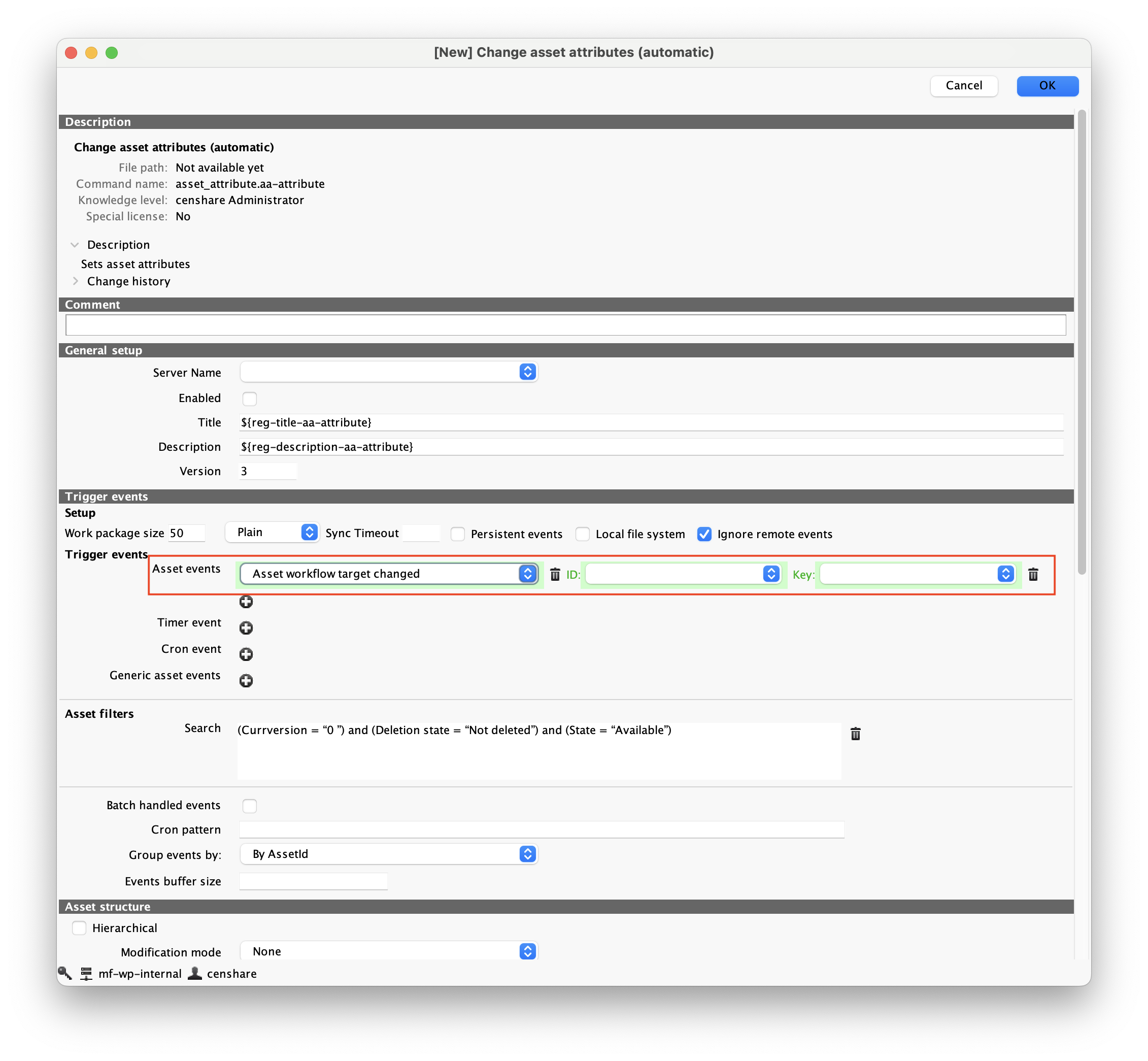
Task: Click the wrench icon in status bar
Action: pos(65,973)
